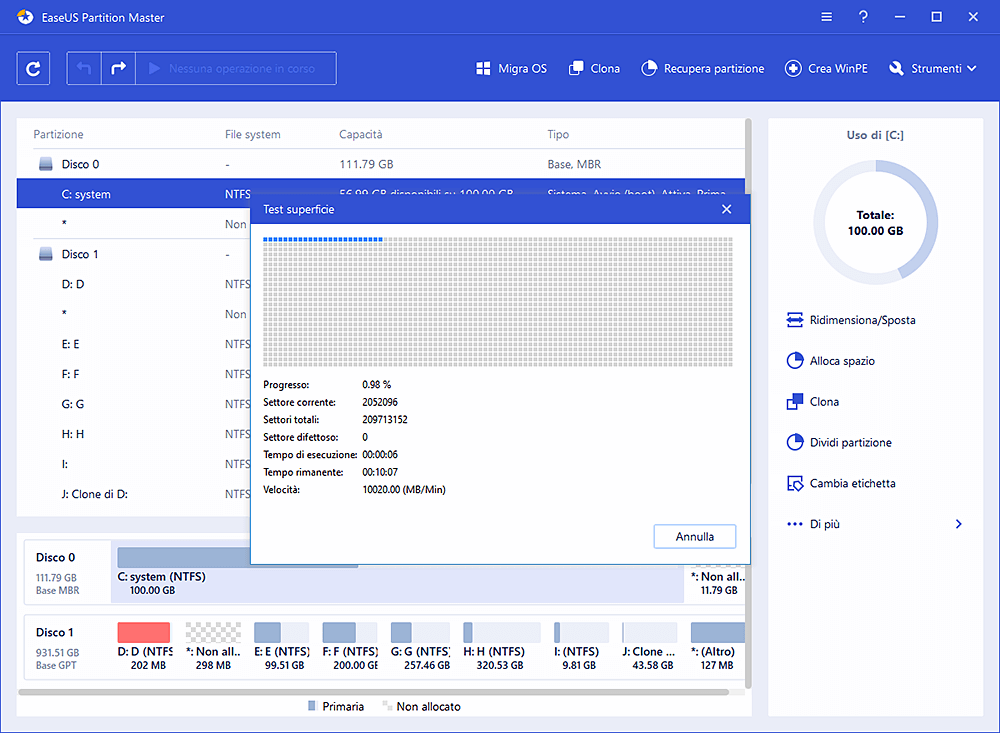
Task: Click the horizontal scrollbar under disk map
Action: [374, 692]
